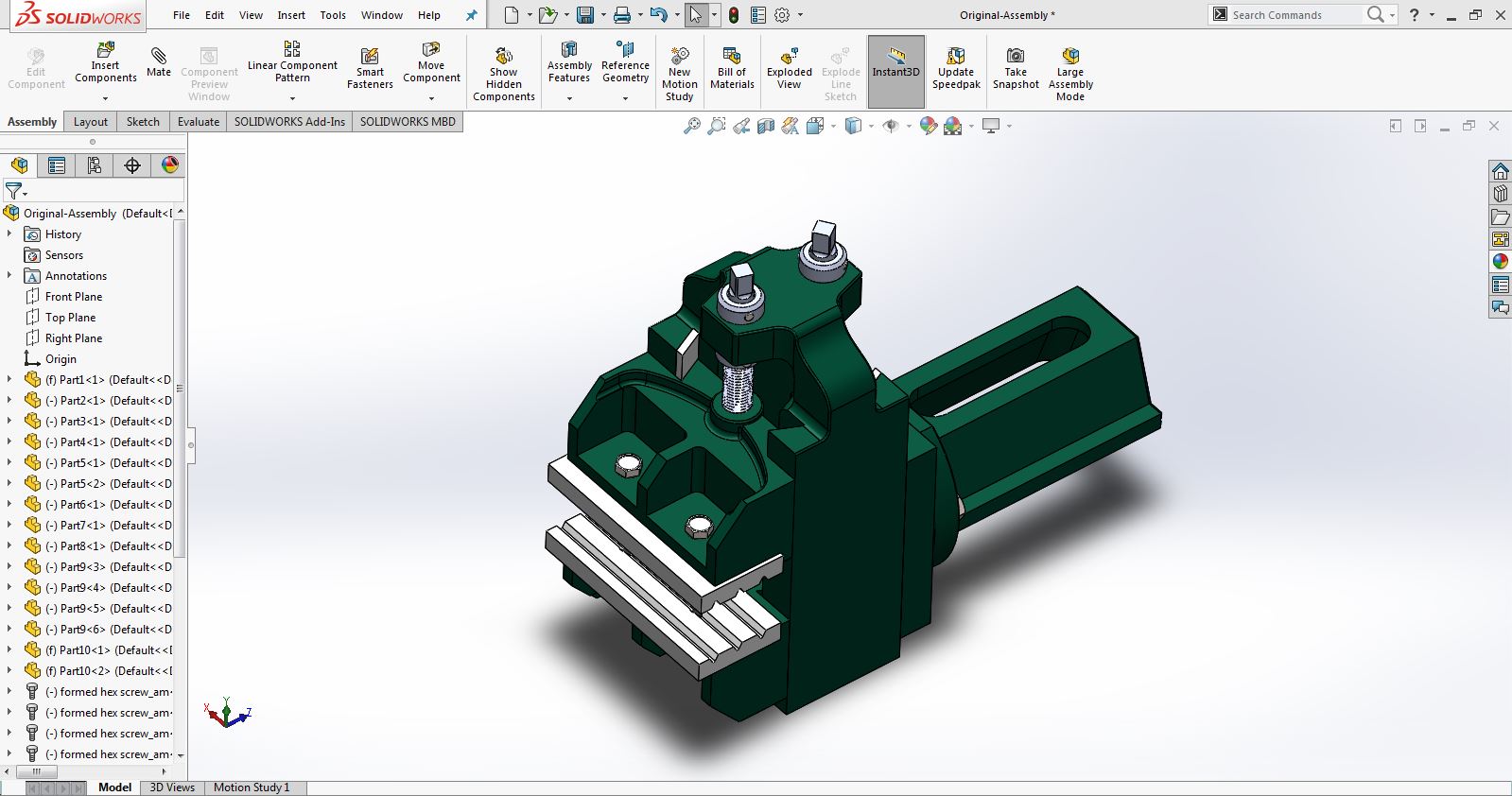Screen dimensions: 1512x796
Task: Click the tree filter funnel
Action: (14, 192)
